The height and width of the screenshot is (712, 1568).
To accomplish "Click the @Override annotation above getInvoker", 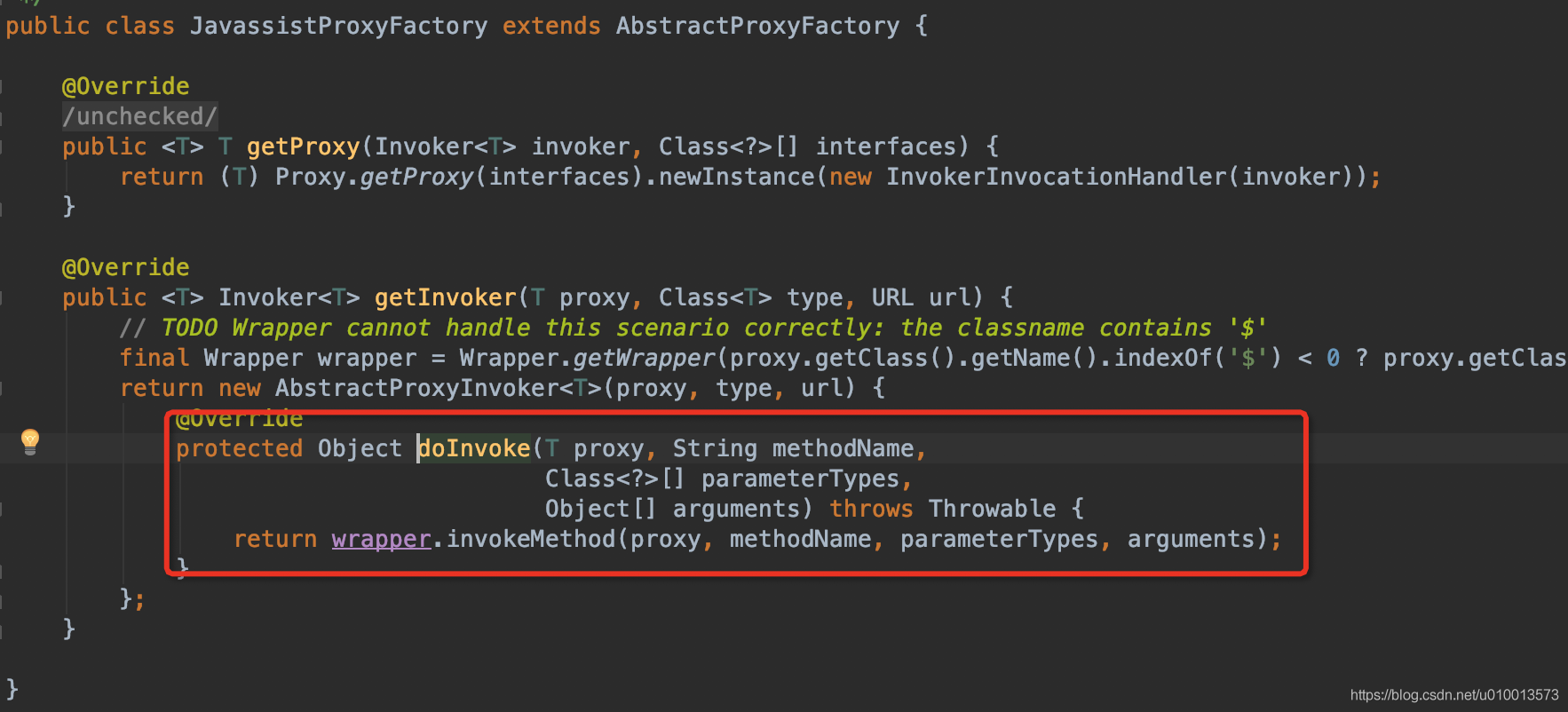I will [125, 267].
